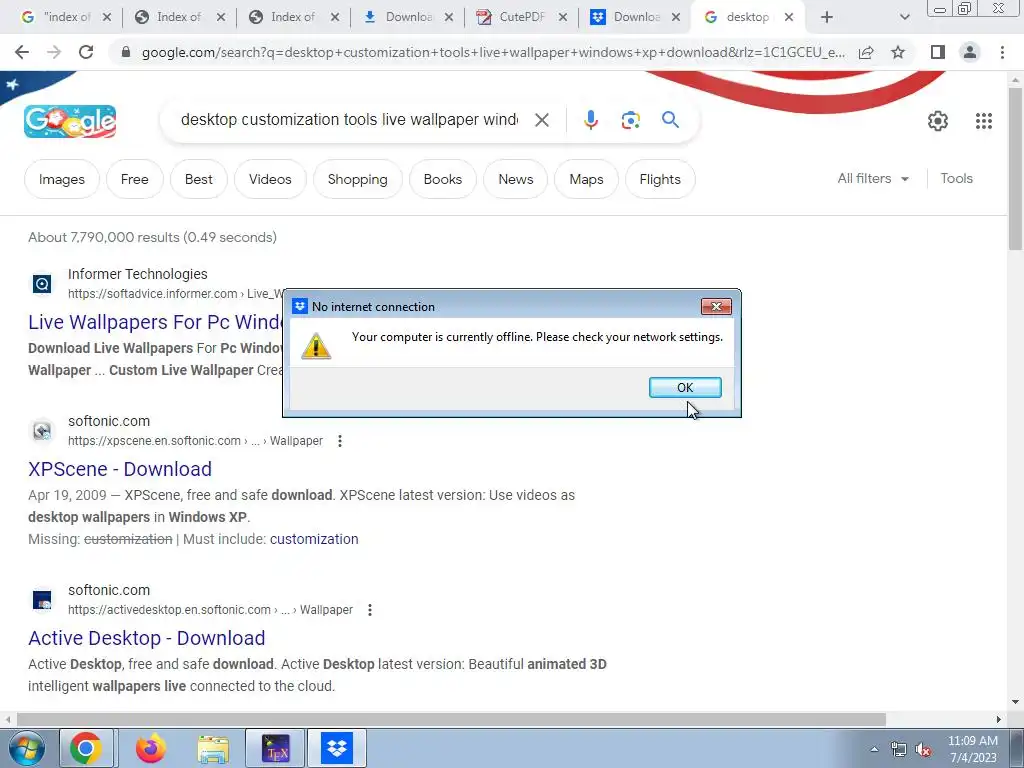Click softonic favicon beside XPScene result
Image resolution: width=1024 pixels, height=768 pixels.
click(x=42, y=431)
